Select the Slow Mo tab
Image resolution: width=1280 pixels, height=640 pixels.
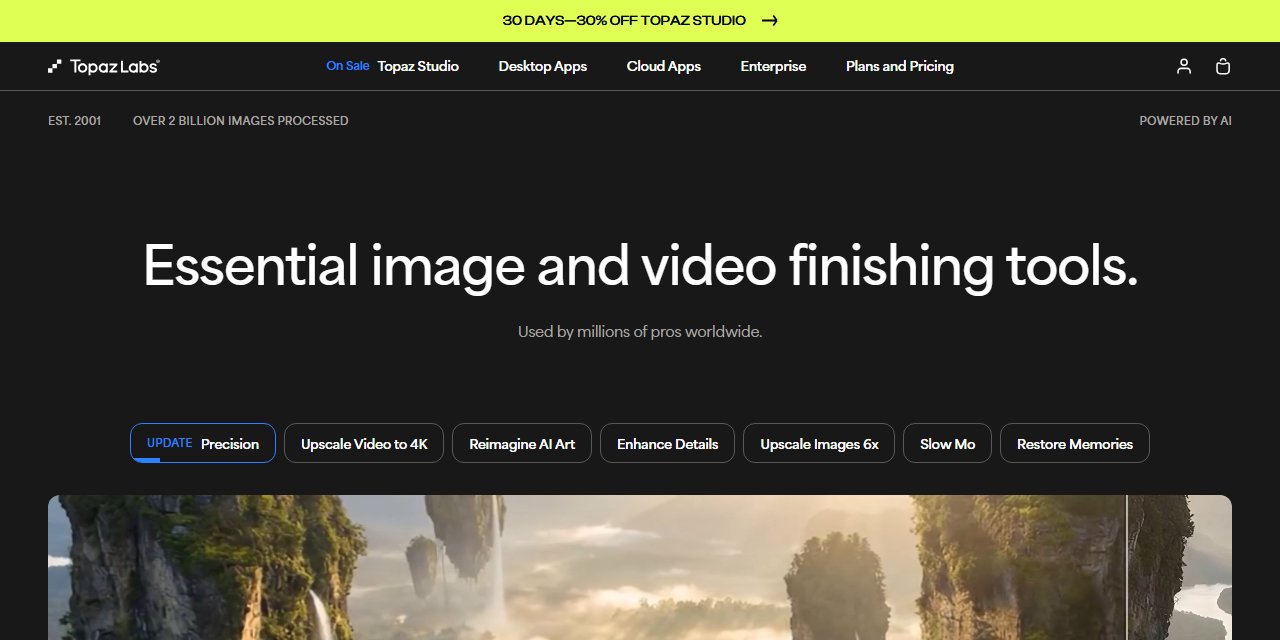(x=947, y=443)
